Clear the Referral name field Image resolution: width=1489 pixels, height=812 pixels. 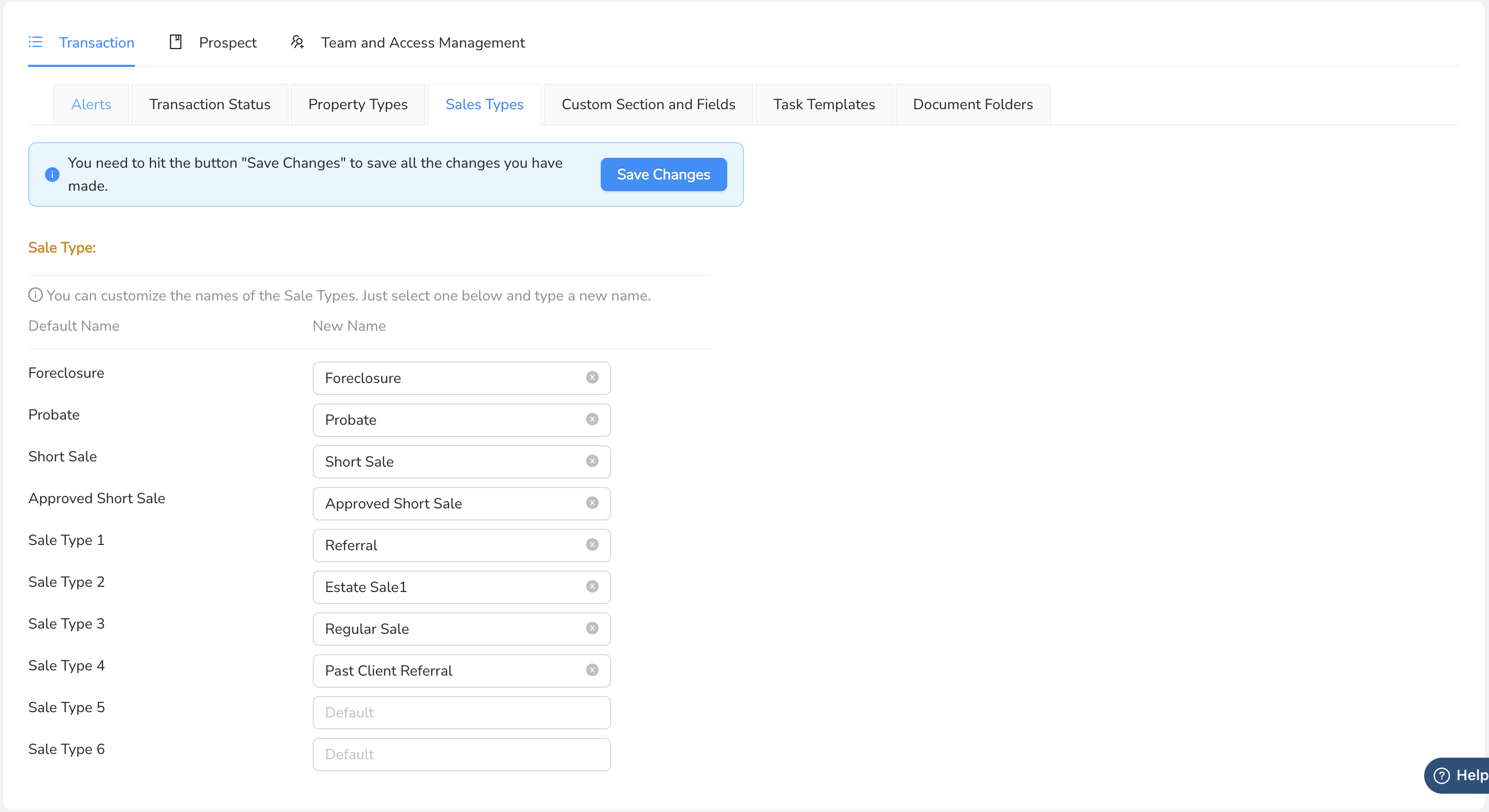coord(592,544)
